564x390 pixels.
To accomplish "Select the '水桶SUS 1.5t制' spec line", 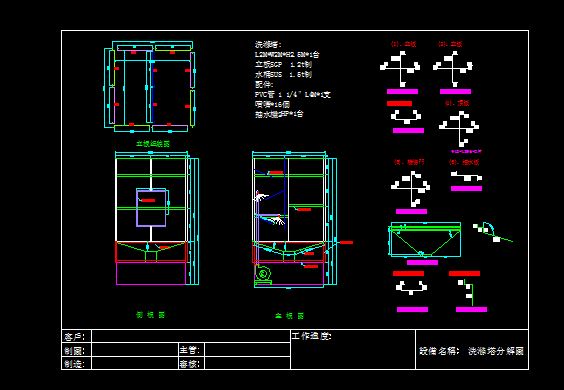I will 283,74.
